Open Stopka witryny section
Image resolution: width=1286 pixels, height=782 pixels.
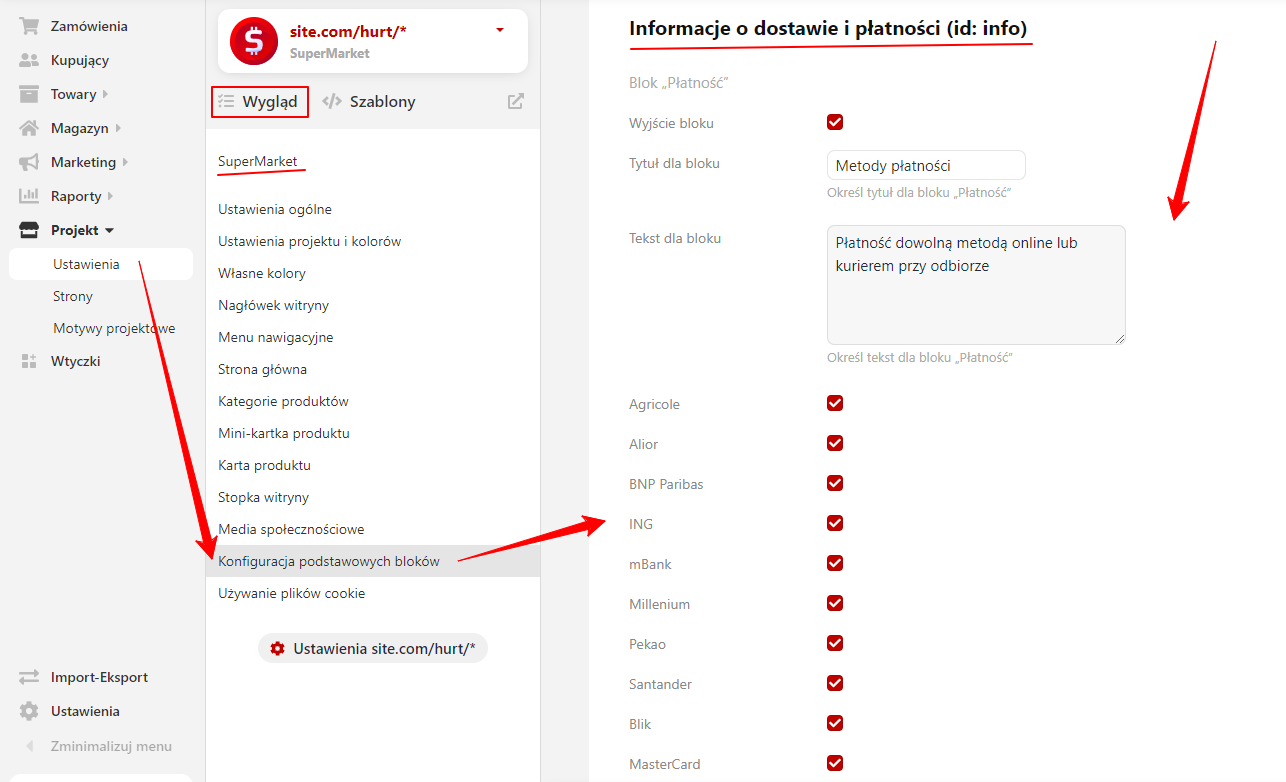point(264,497)
